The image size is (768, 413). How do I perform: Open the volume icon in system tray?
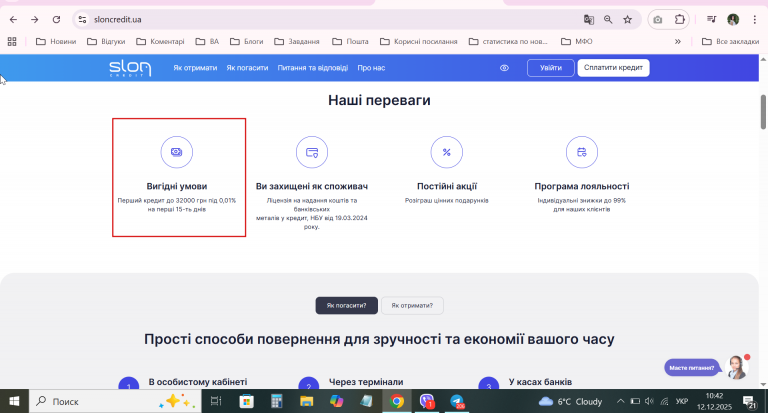pyautogui.click(x=649, y=401)
